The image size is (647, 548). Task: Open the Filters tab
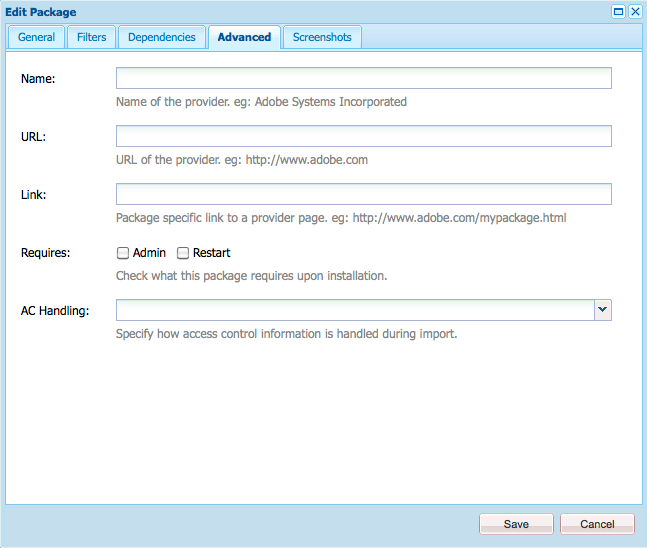coord(92,37)
